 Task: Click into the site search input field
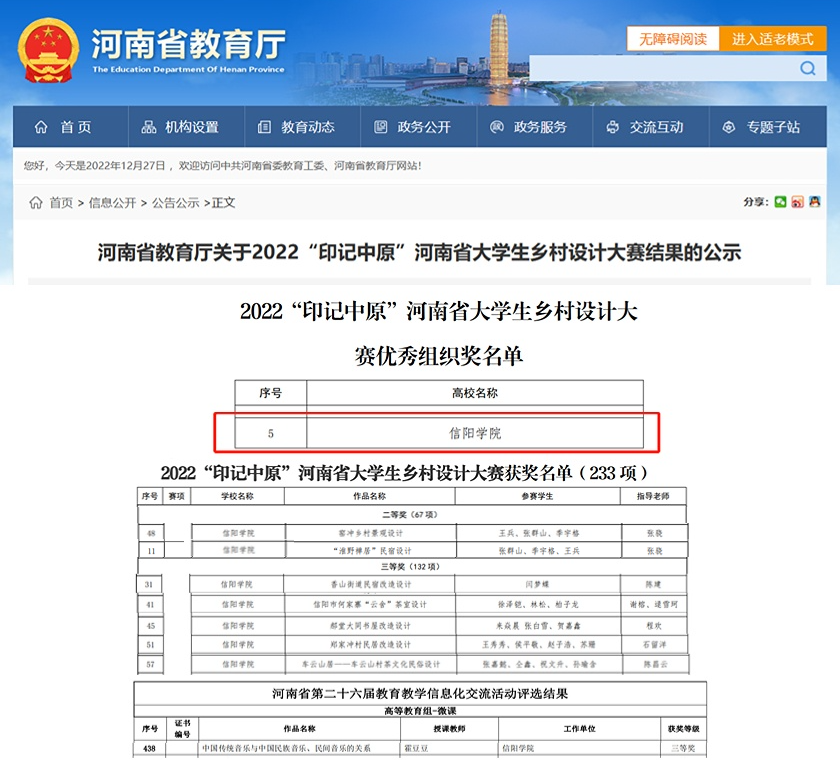[x=660, y=68]
